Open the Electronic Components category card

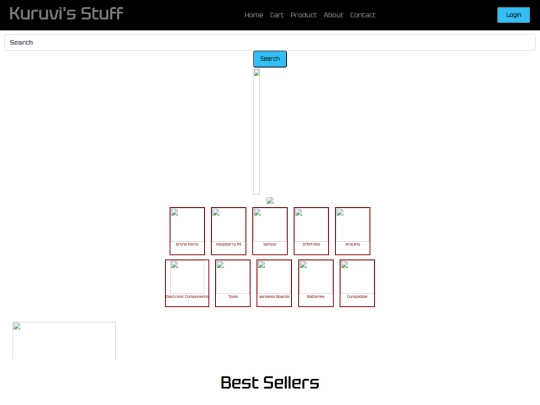coord(187,283)
